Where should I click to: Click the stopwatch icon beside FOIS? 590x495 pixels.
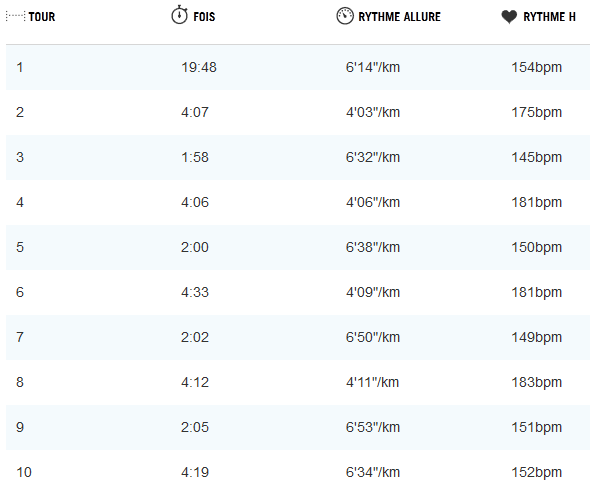pyautogui.click(x=179, y=15)
